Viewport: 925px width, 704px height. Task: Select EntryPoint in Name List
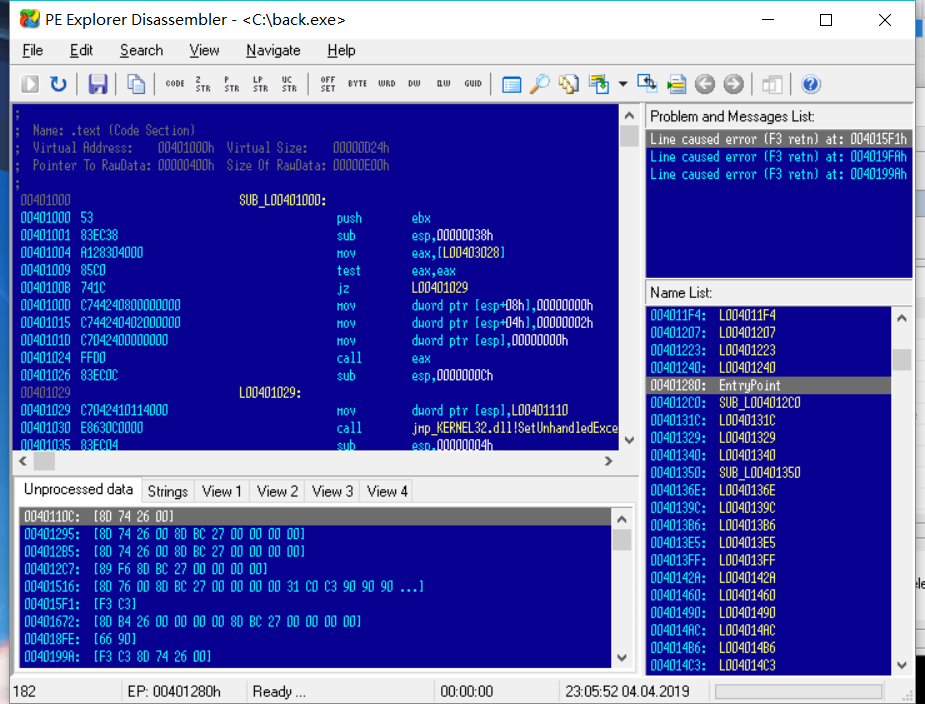tap(769, 385)
